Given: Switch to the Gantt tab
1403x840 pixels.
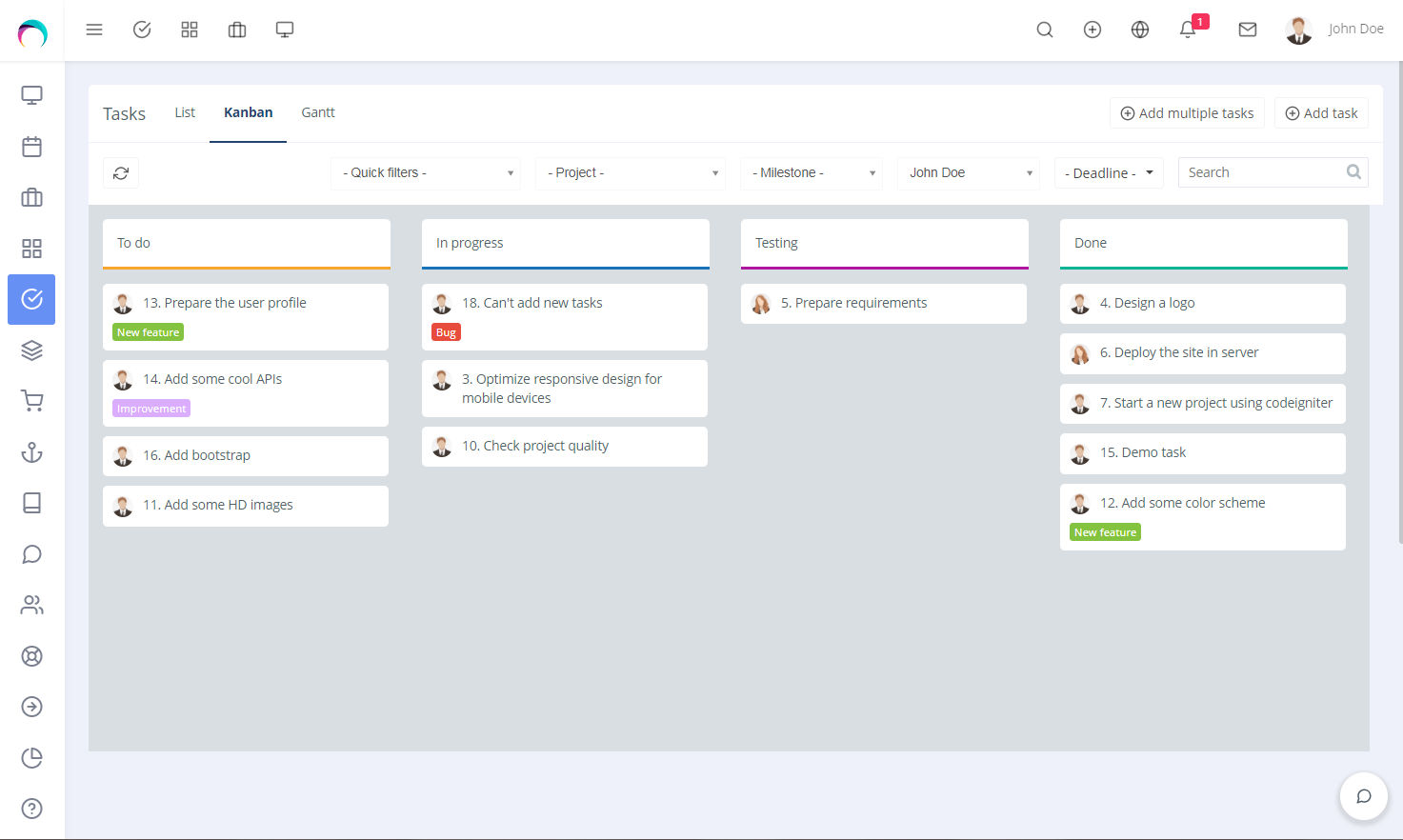Looking at the screenshot, I should (317, 111).
